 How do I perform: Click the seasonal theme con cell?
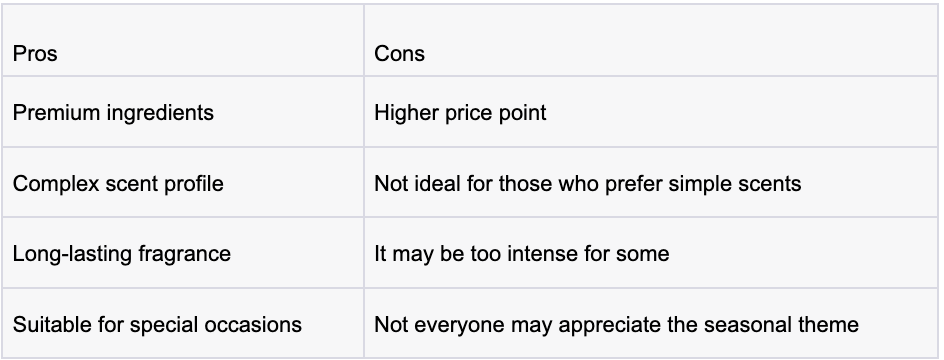click(651, 323)
